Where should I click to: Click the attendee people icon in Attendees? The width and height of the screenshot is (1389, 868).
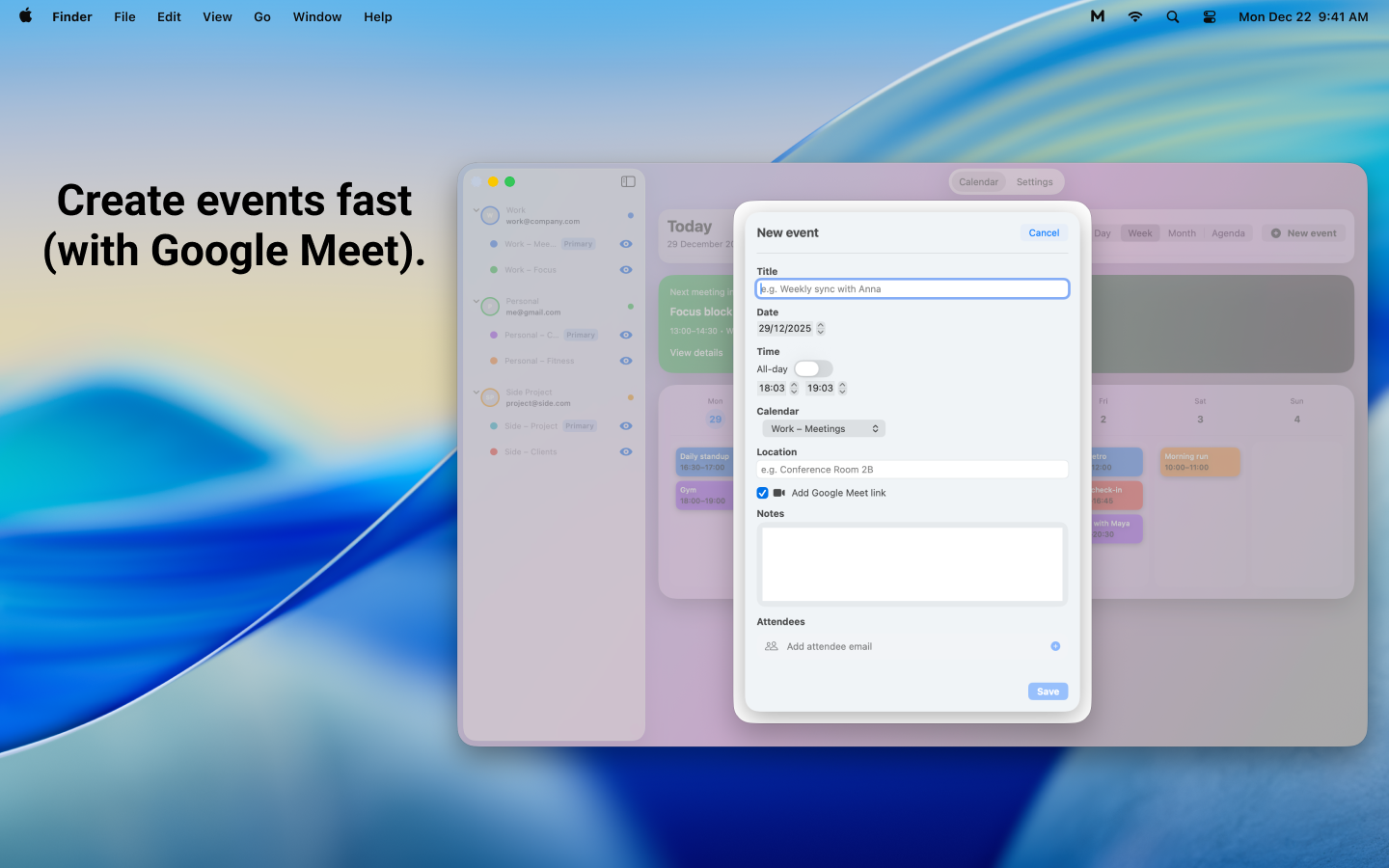click(771, 646)
